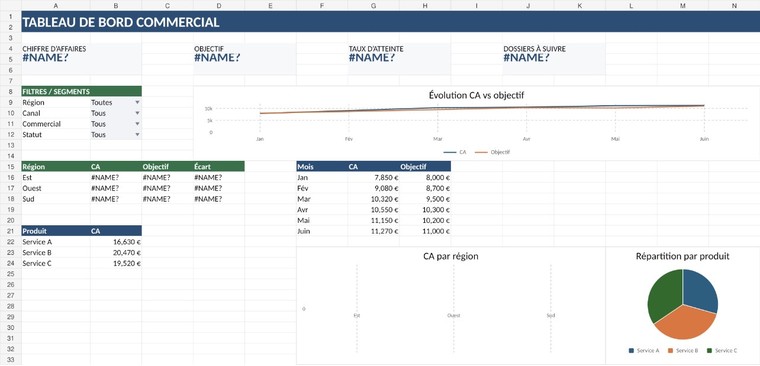The height and width of the screenshot is (366, 760).
Task: Select the Juin month cell in table
Action: (322, 231)
